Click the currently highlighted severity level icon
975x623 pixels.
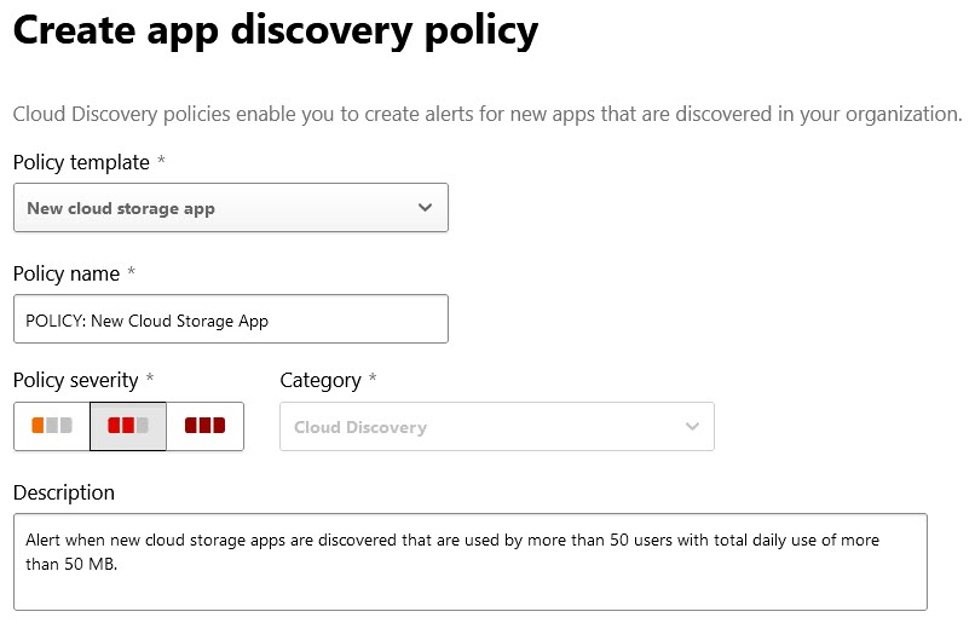(x=128, y=426)
